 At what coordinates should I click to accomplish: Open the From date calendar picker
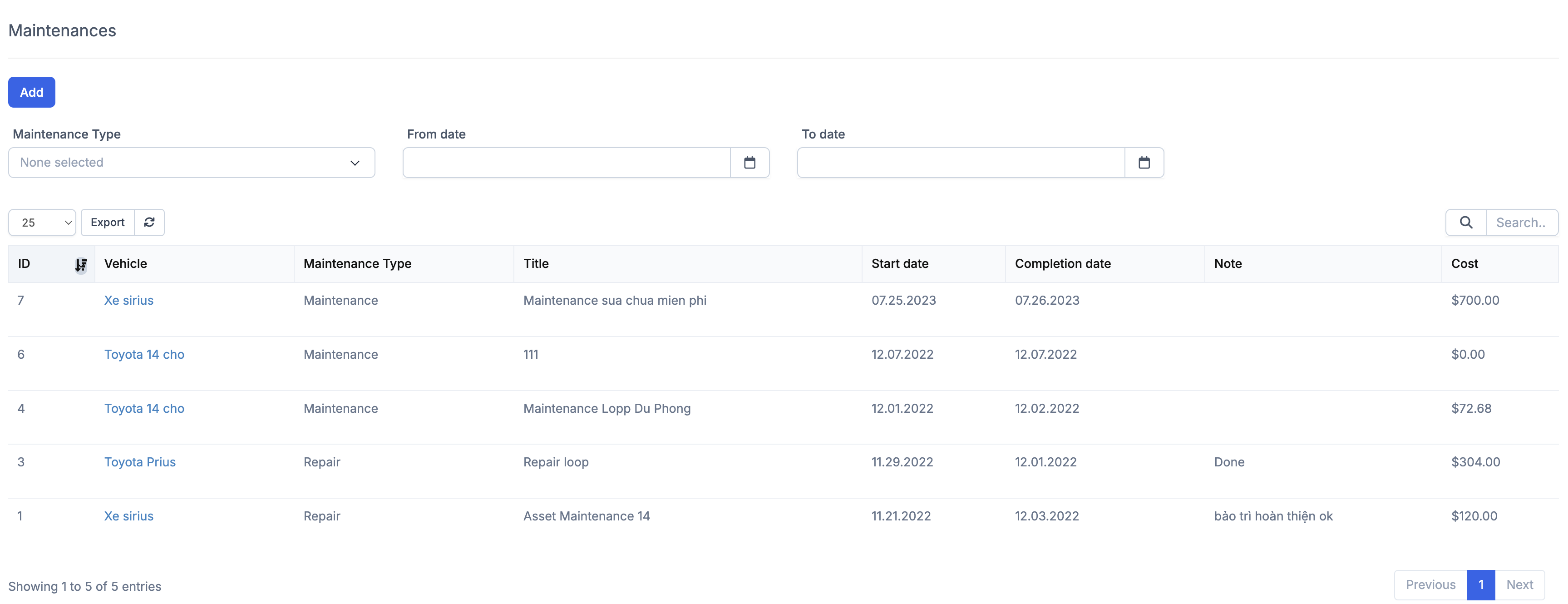[749, 163]
